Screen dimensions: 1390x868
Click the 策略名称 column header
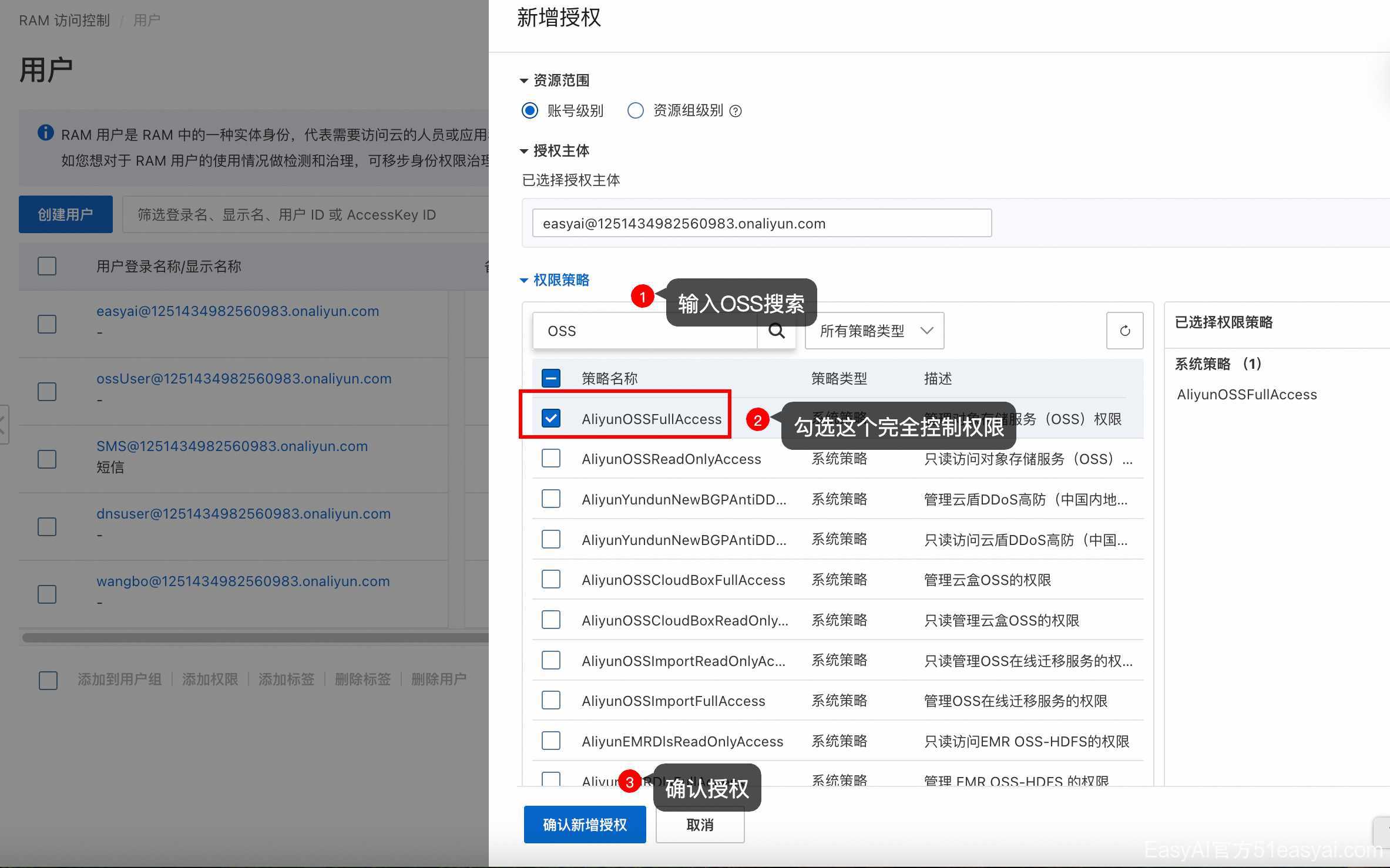point(609,379)
